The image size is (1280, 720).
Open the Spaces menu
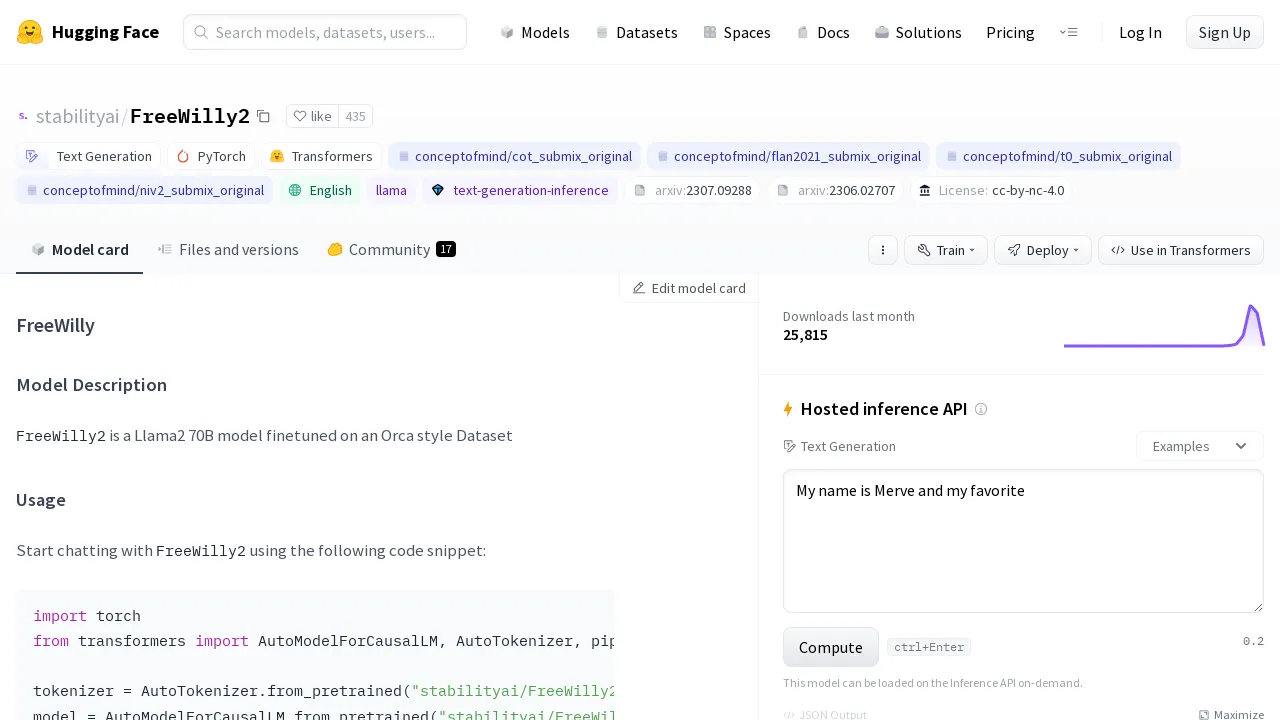coord(736,32)
